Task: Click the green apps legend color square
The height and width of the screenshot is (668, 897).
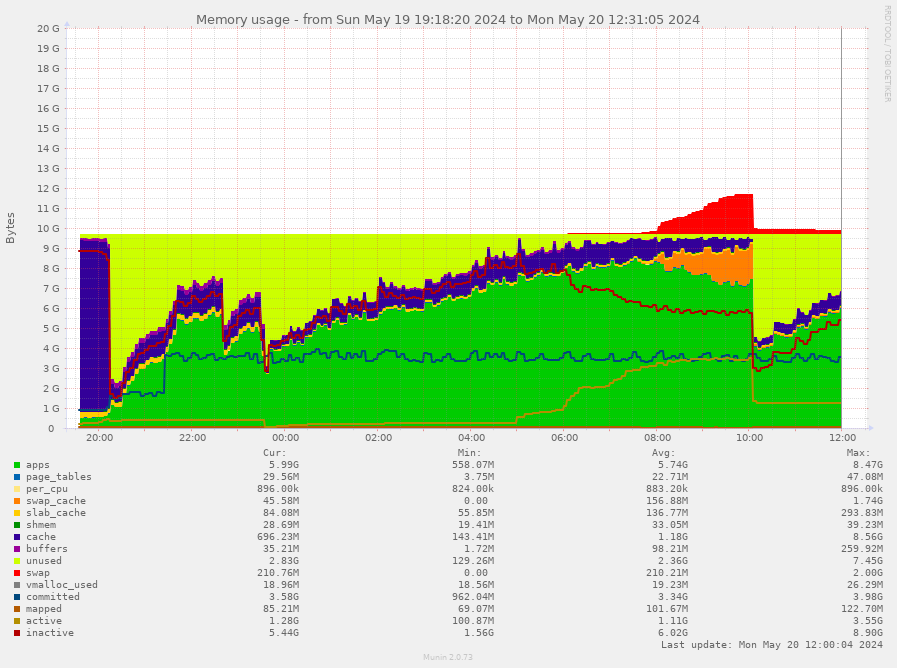Action: (x=17, y=465)
